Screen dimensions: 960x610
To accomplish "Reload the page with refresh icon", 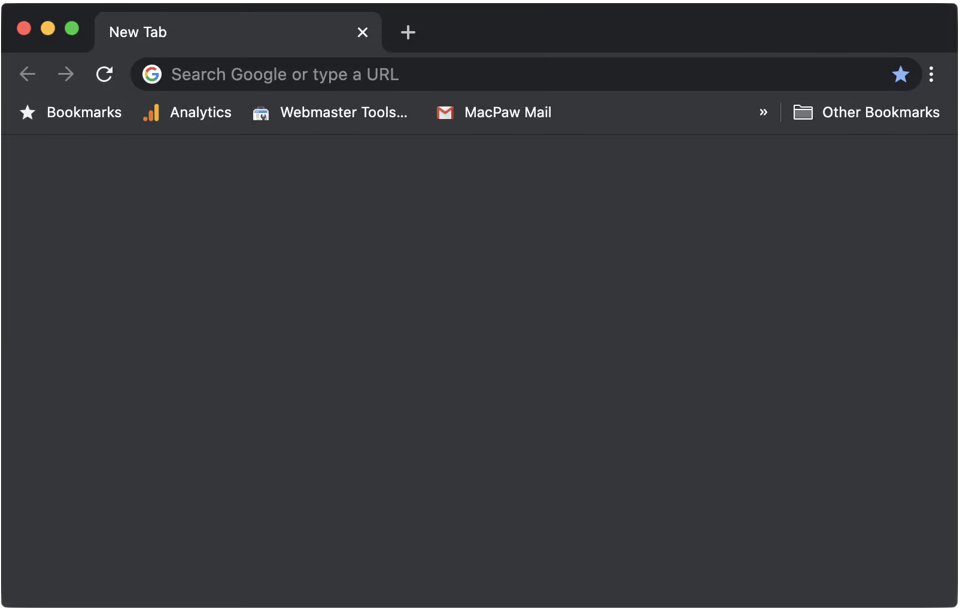I will pyautogui.click(x=104, y=74).
